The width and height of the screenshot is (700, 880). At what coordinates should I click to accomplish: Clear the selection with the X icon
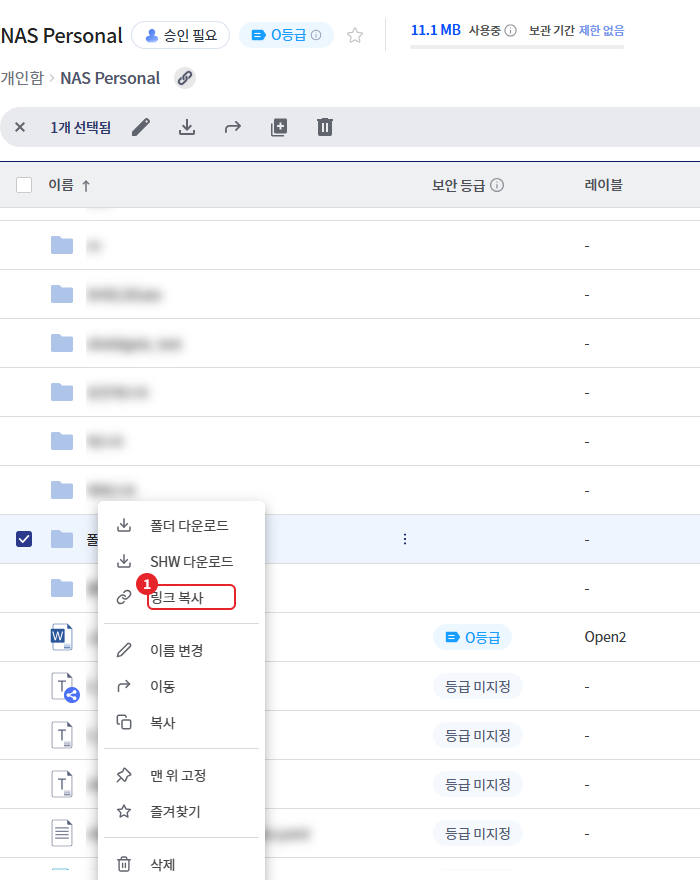[x=20, y=127]
